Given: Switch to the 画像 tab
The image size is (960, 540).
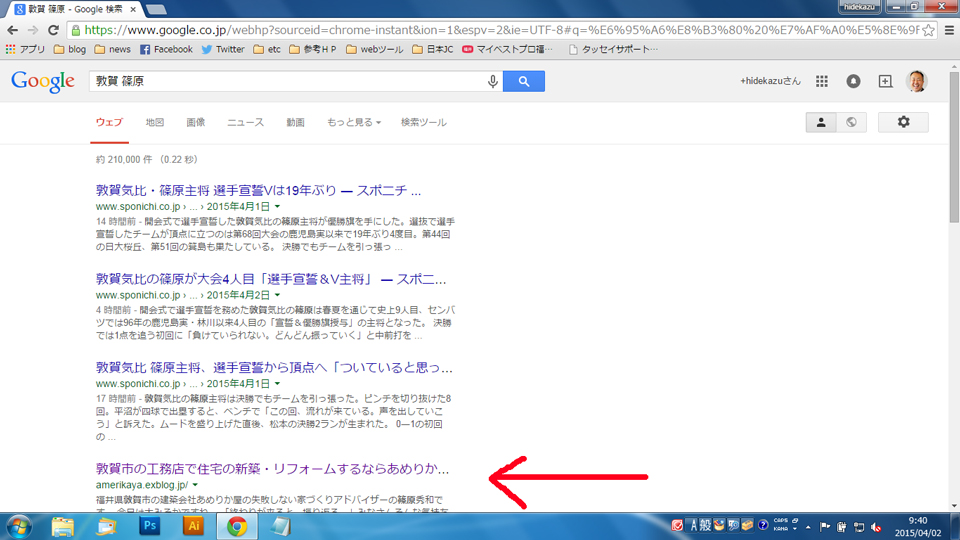Looking at the screenshot, I should 196,122.
